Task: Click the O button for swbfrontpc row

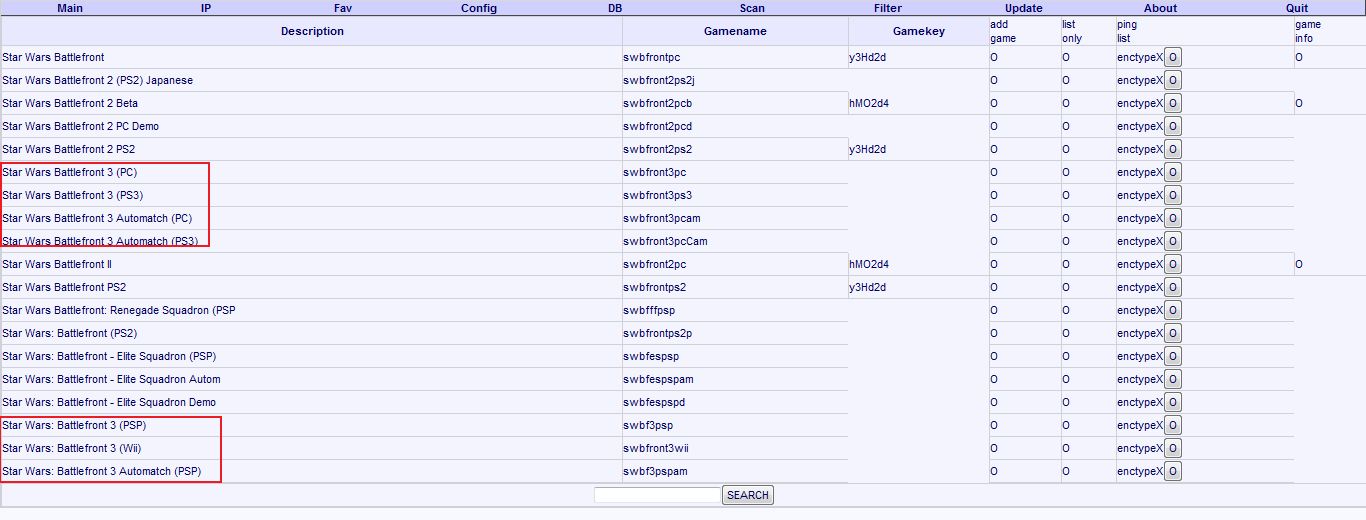Action: (1172, 57)
